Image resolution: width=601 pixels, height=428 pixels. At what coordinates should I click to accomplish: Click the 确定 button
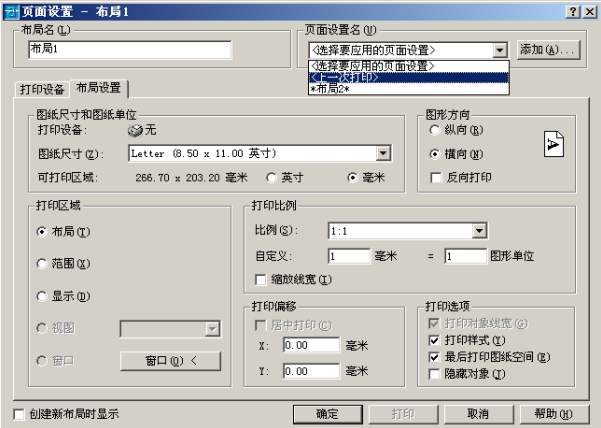pos(328,414)
